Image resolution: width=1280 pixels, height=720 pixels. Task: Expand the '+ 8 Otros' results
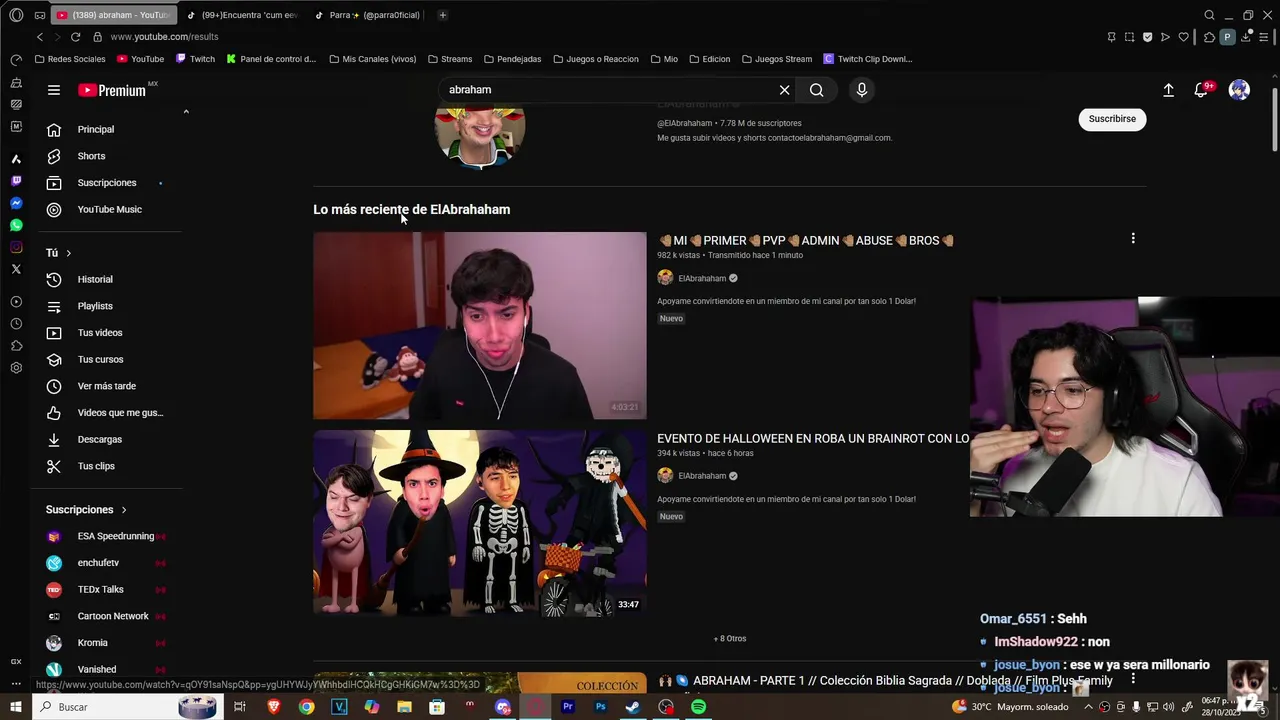tap(730, 639)
